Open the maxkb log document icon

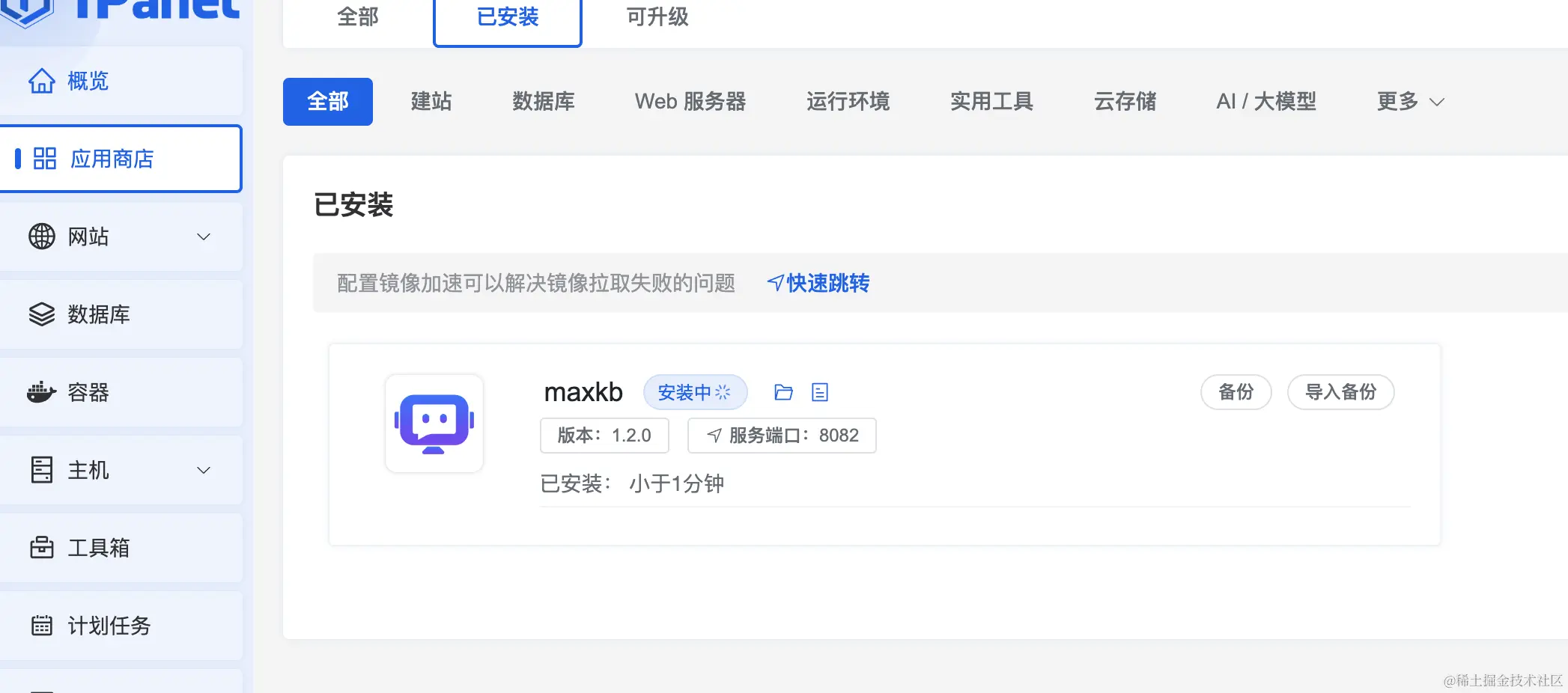coord(820,392)
